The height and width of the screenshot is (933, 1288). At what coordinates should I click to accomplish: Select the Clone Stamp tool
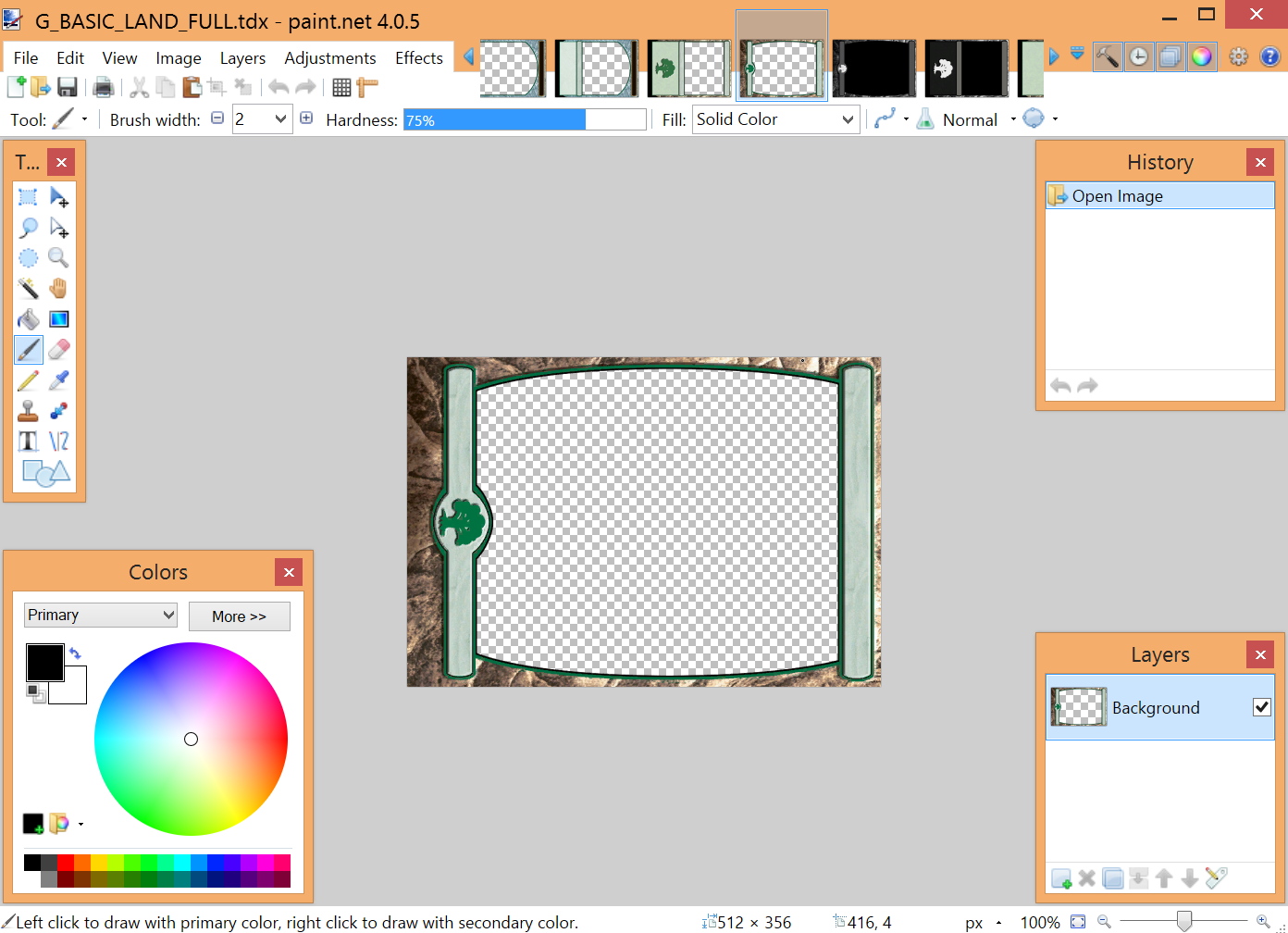[29, 411]
